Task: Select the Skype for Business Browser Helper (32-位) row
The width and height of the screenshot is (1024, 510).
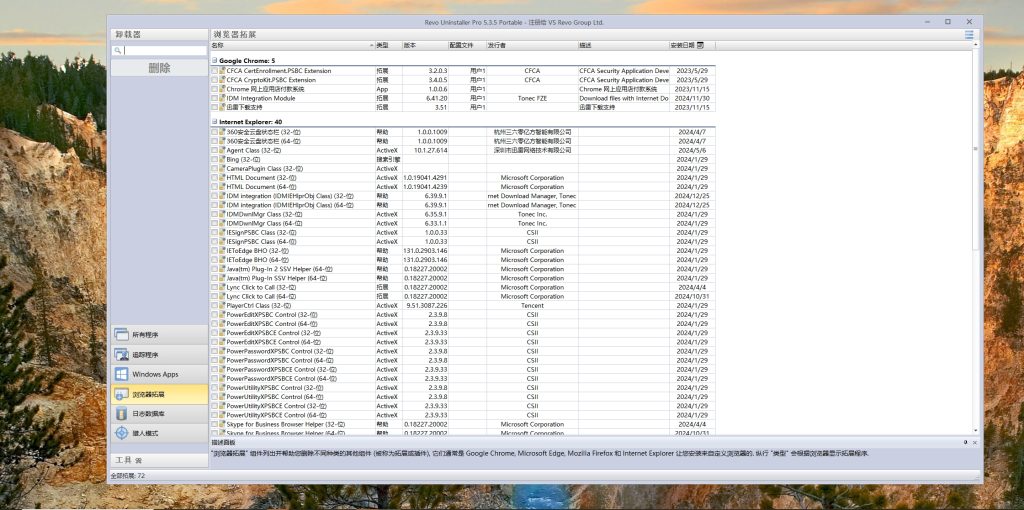Action: point(463,424)
